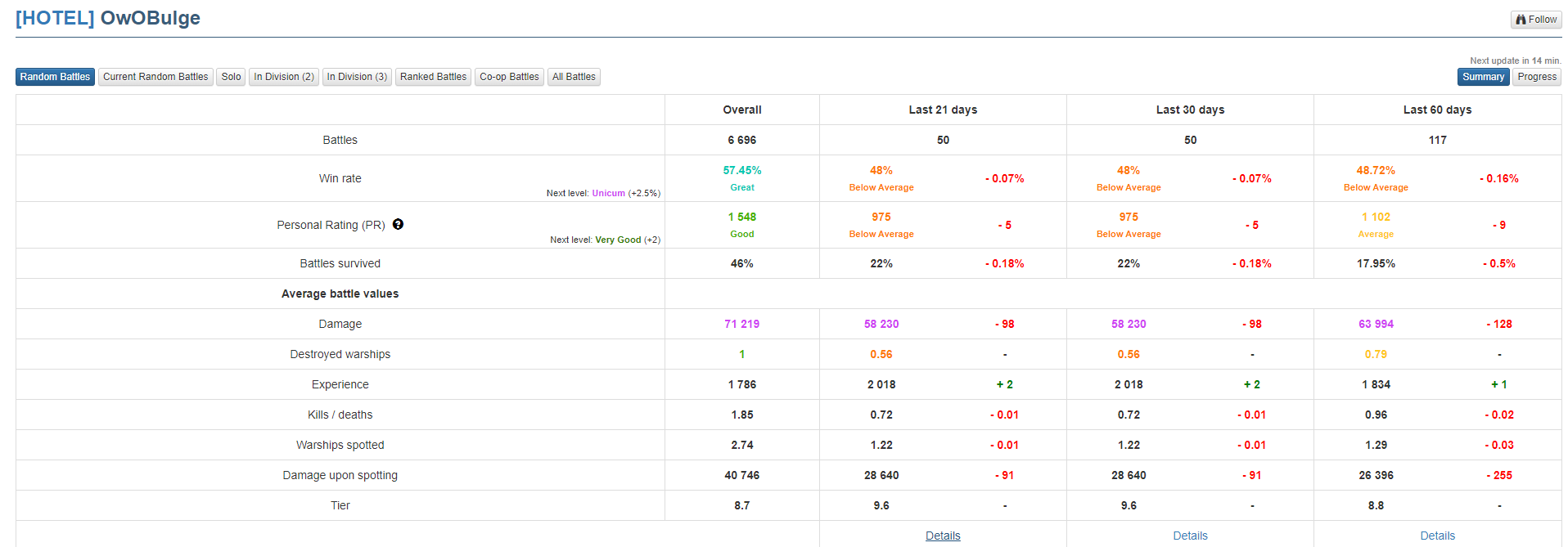Switch to Ranked Battles tab
This screenshot has height=547, width=1568.
point(433,77)
